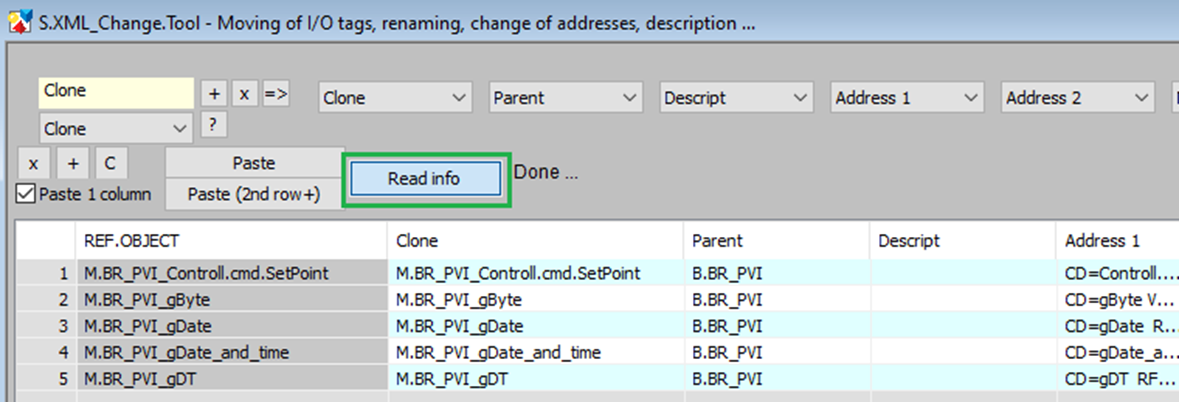Click the 'x' button beside the Clone text field
The image size is (1179, 402).
point(243,93)
